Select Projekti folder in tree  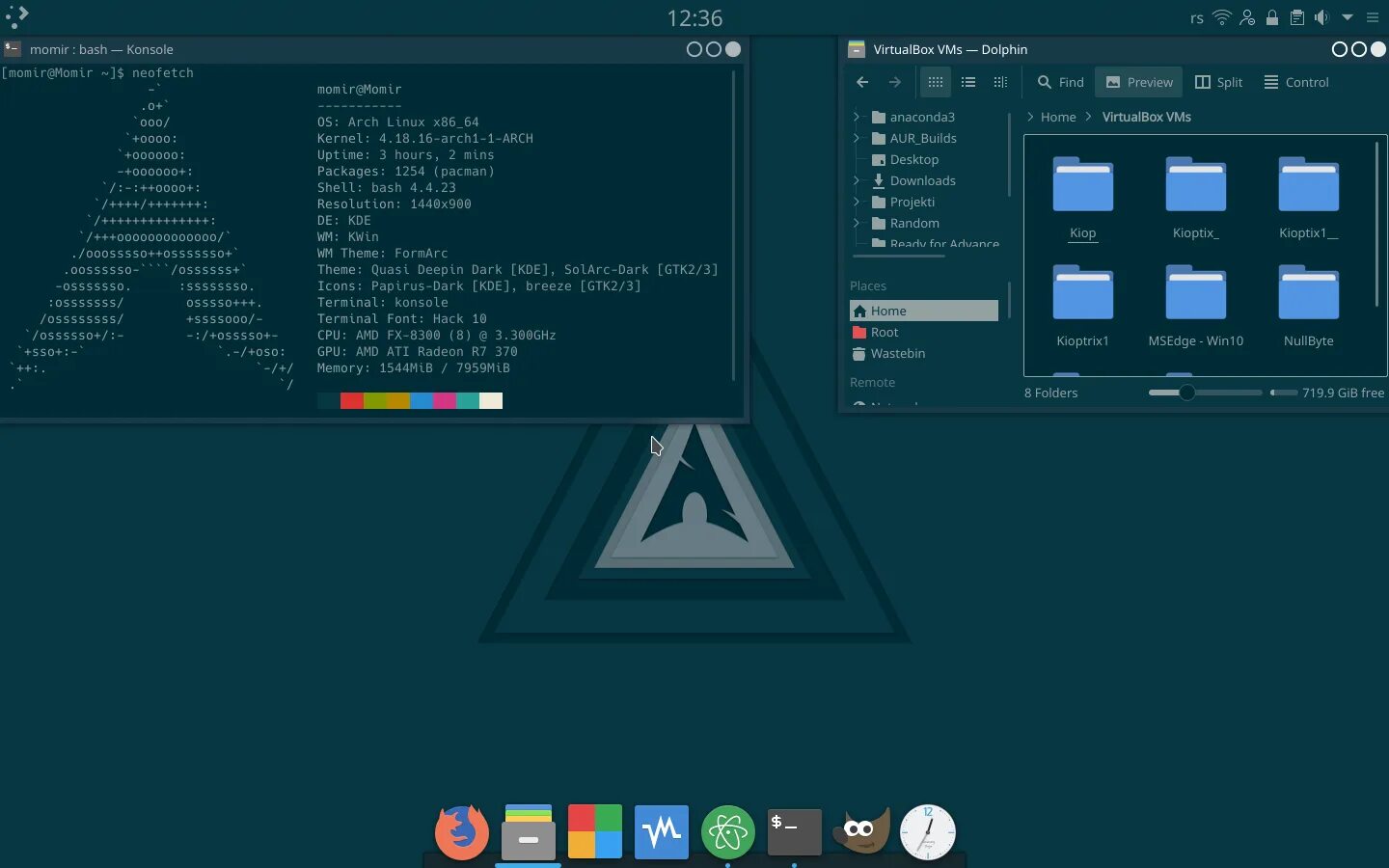click(x=903, y=202)
